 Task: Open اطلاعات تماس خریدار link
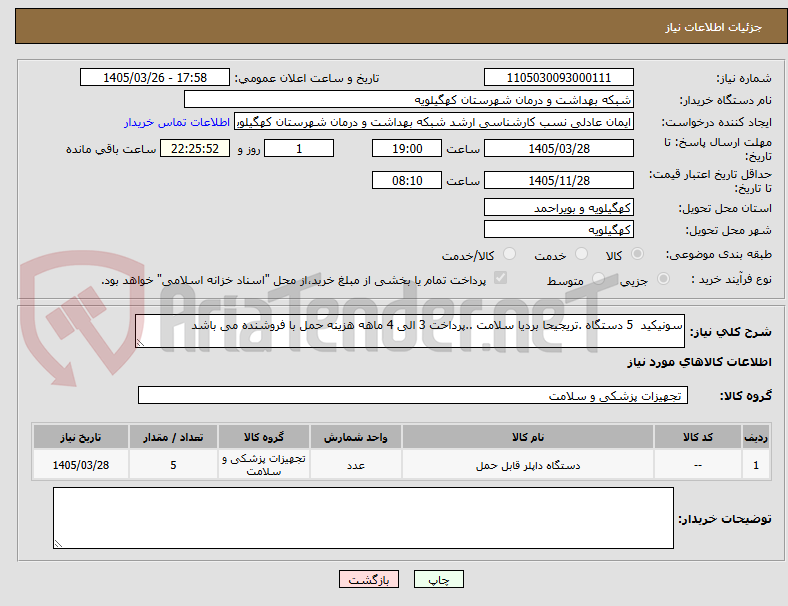(177, 122)
